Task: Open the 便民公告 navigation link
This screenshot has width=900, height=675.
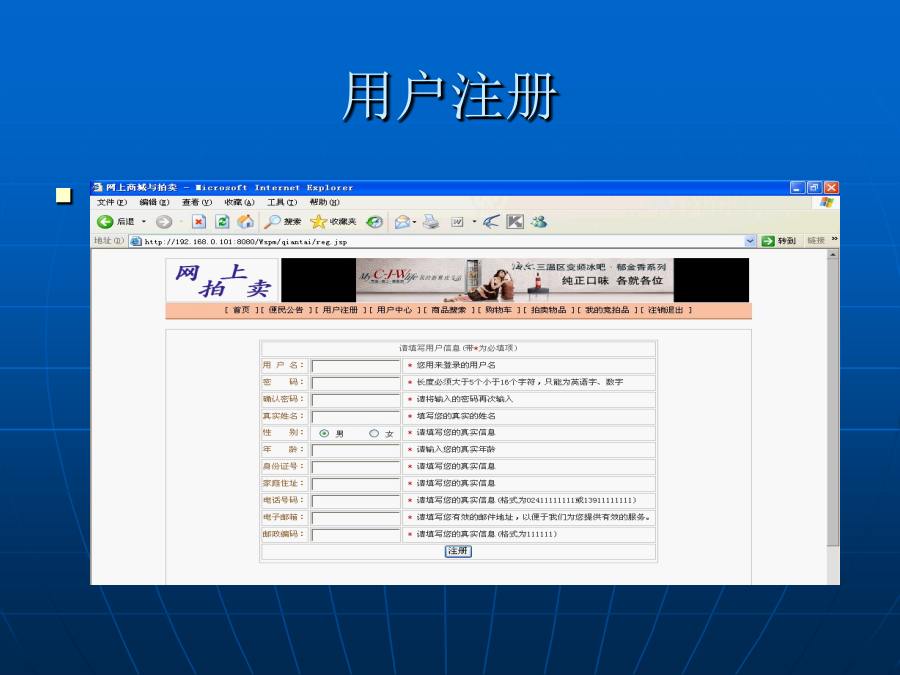Action: 286,310
